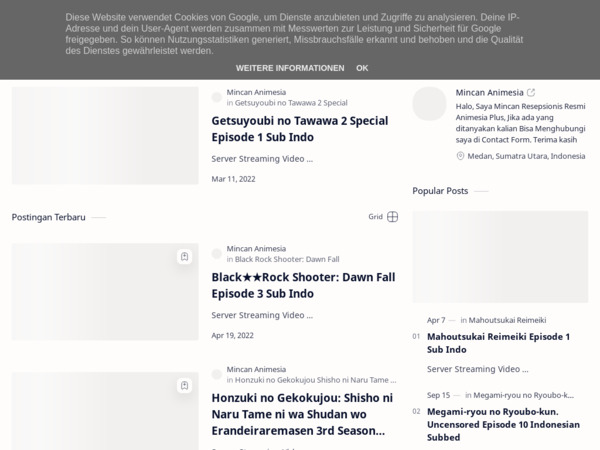The width and height of the screenshot is (600, 450).
Task: Bookmark the Black Rock Shooter Episode 3 post
Action: [184, 256]
